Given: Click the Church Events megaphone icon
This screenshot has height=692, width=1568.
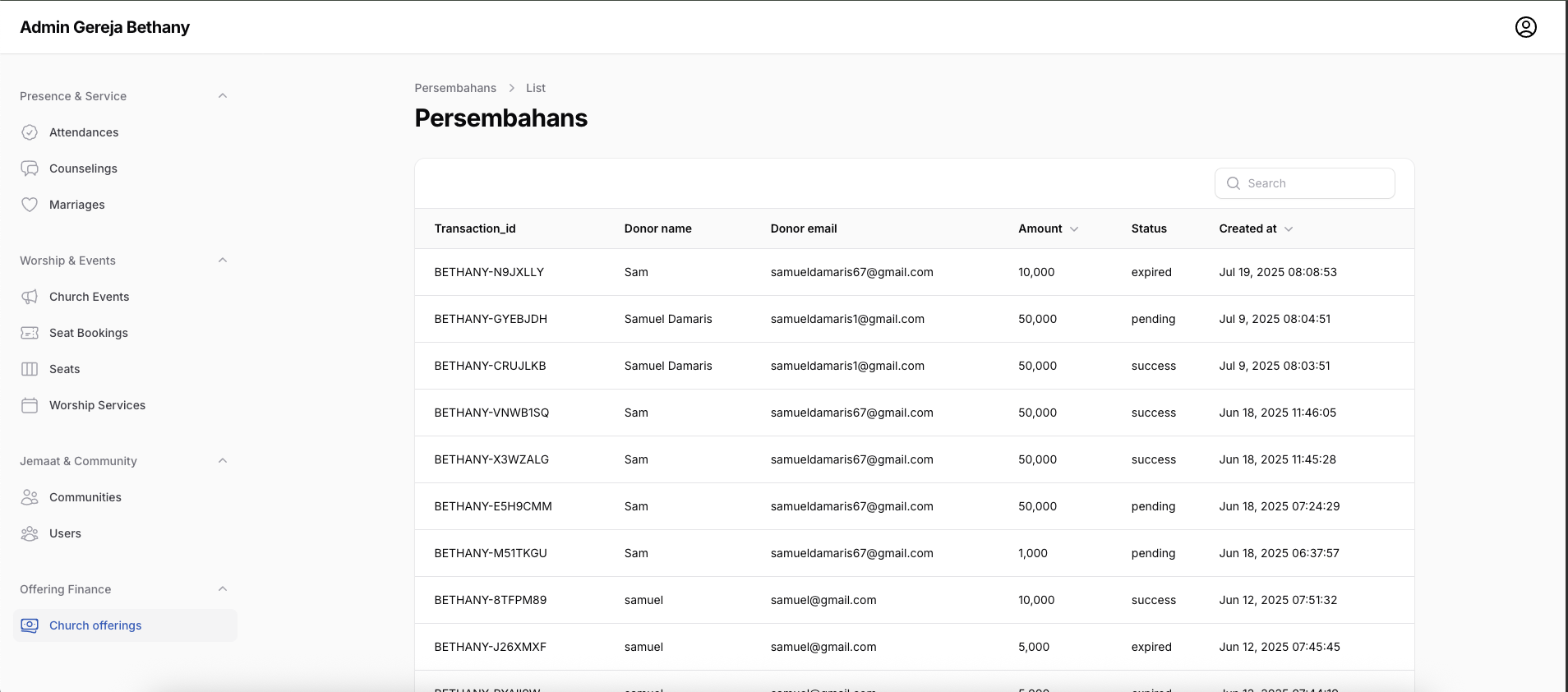Looking at the screenshot, I should (30, 297).
